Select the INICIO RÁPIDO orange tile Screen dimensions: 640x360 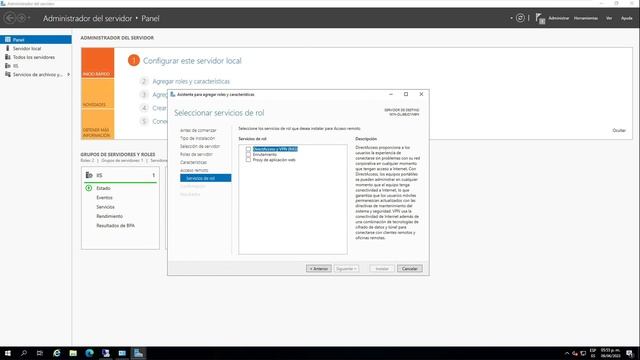(x=98, y=63)
